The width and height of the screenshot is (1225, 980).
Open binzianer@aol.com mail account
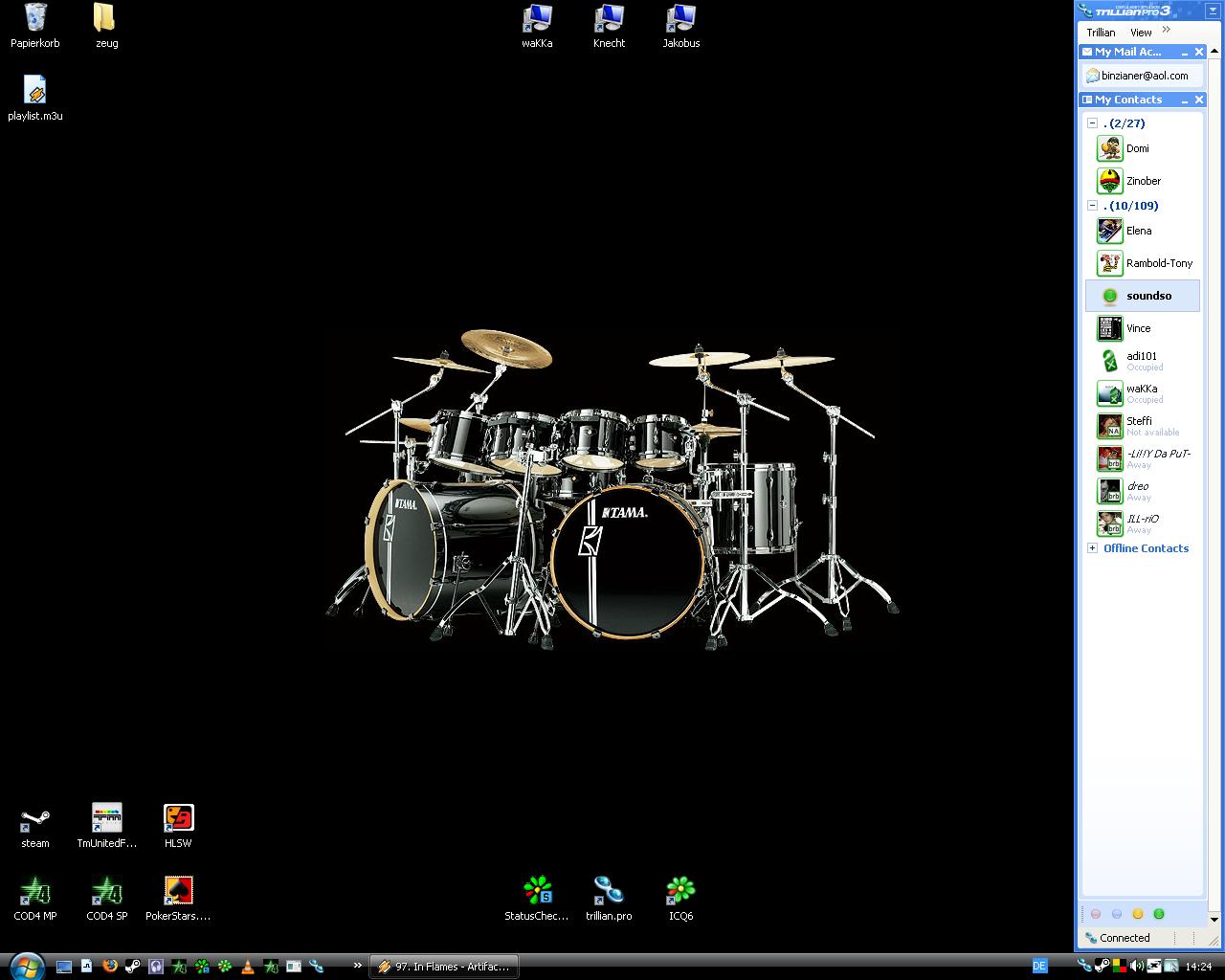tap(1143, 76)
